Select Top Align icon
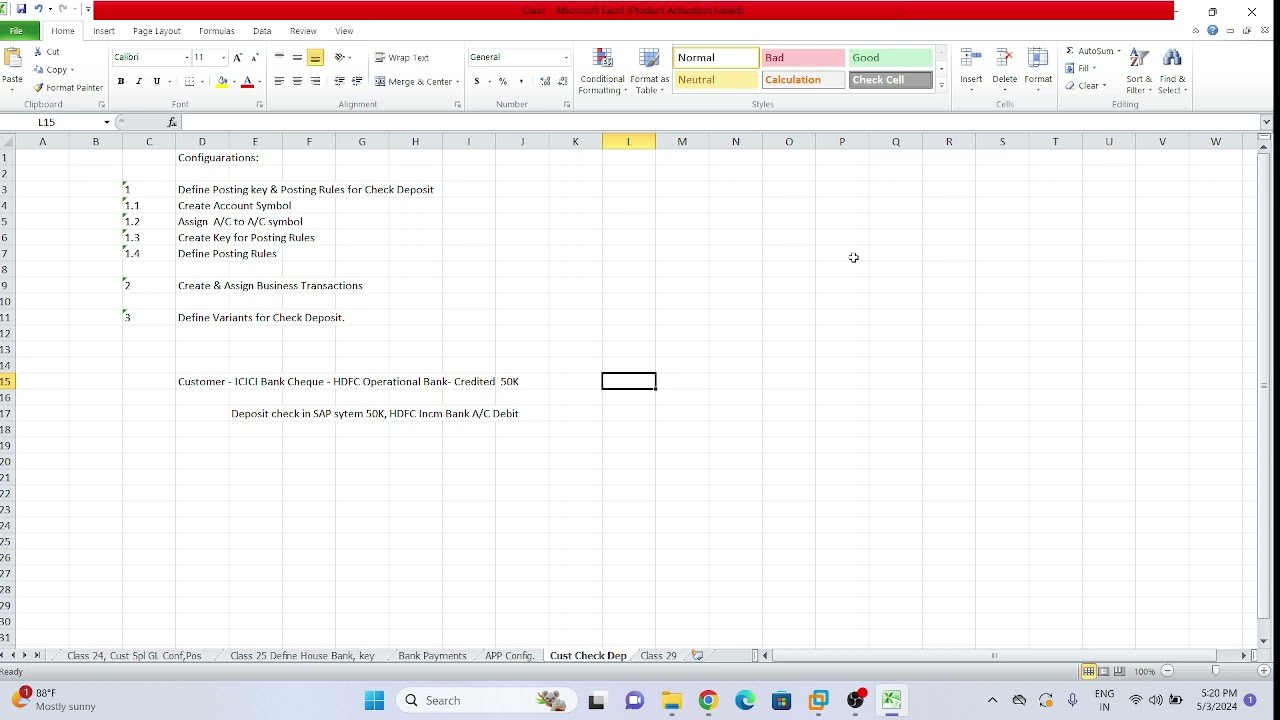 [x=279, y=58]
